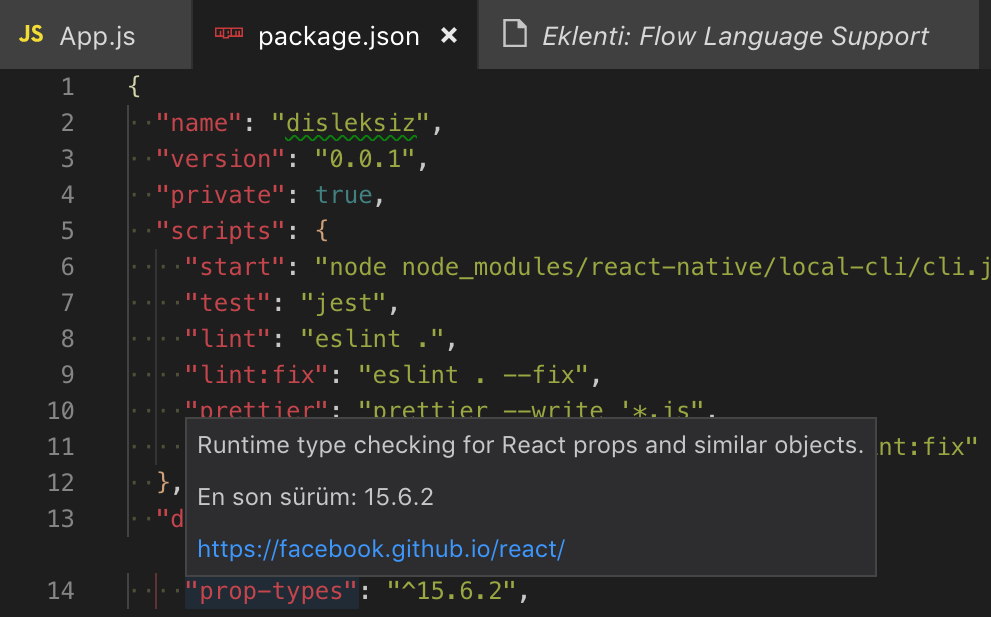Click the "^15.6.2" version value
This screenshot has height=617, width=991.
(452, 591)
